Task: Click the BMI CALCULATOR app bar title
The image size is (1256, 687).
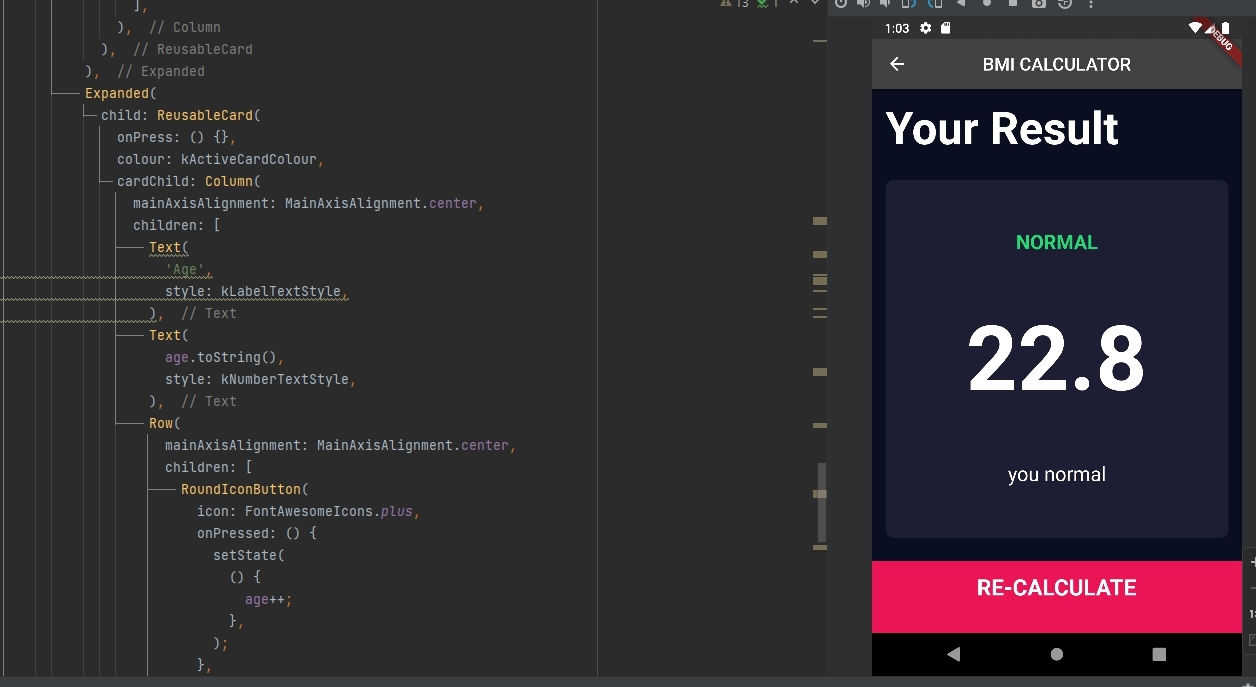Action: click(1057, 64)
